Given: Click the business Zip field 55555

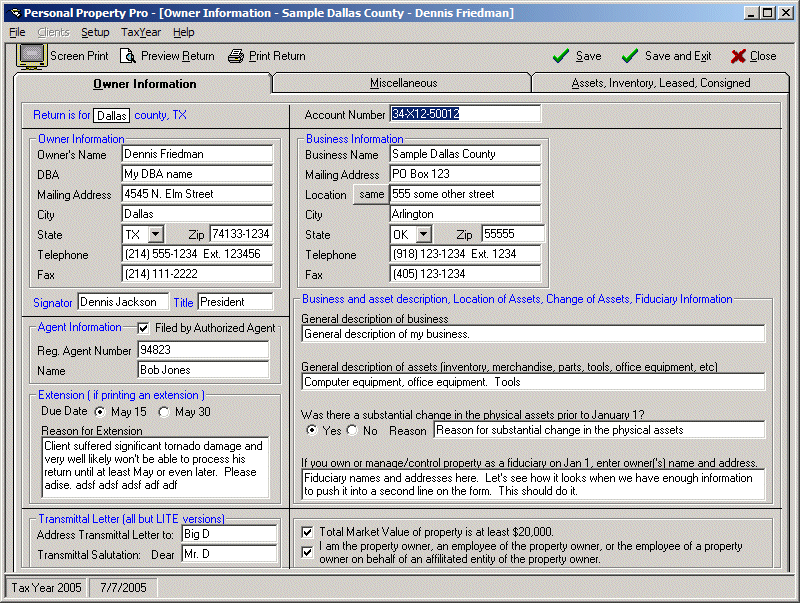Looking at the screenshot, I should pos(513,234).
